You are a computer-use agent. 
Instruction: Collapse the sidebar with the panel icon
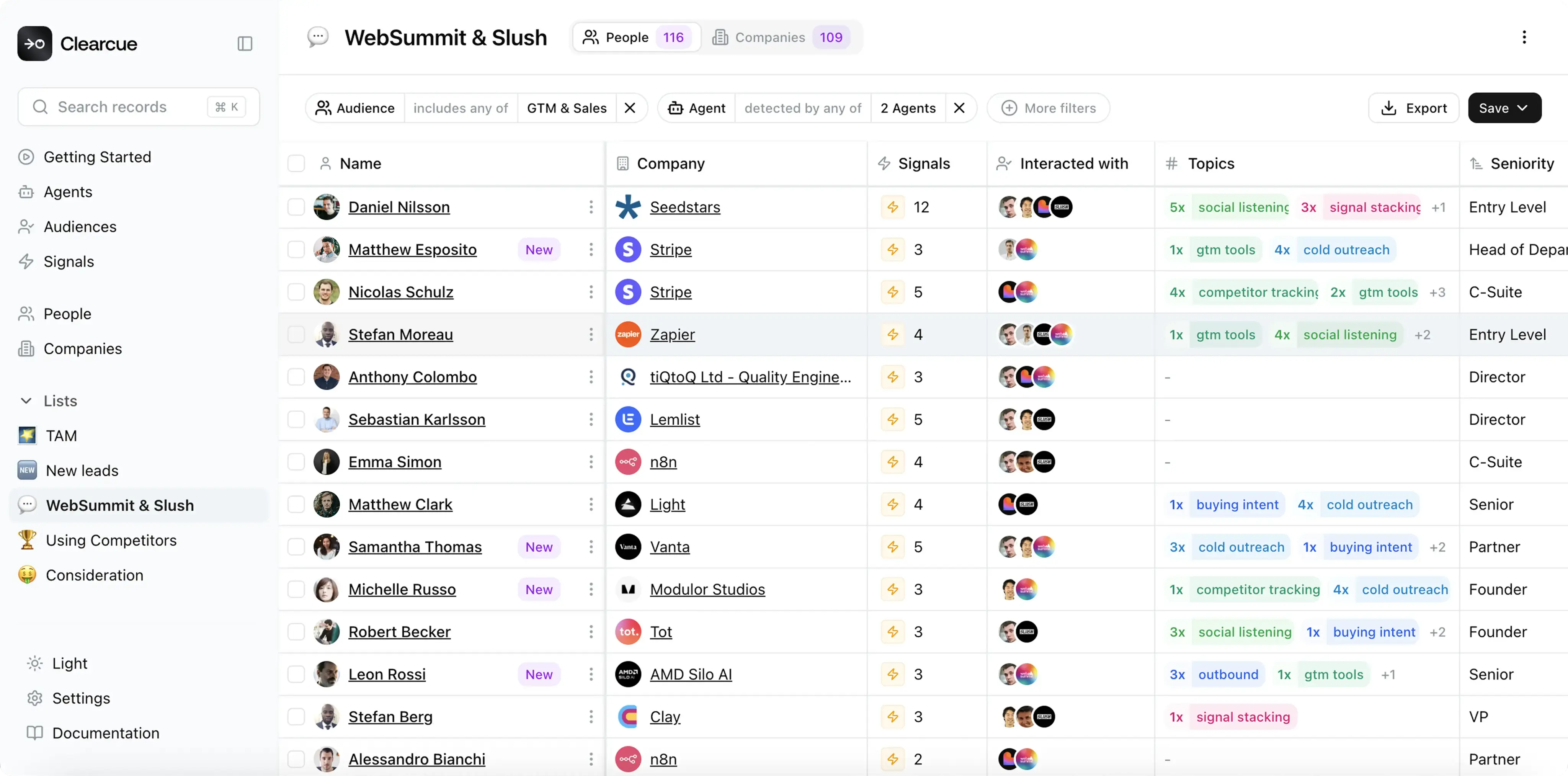point(245,44)
